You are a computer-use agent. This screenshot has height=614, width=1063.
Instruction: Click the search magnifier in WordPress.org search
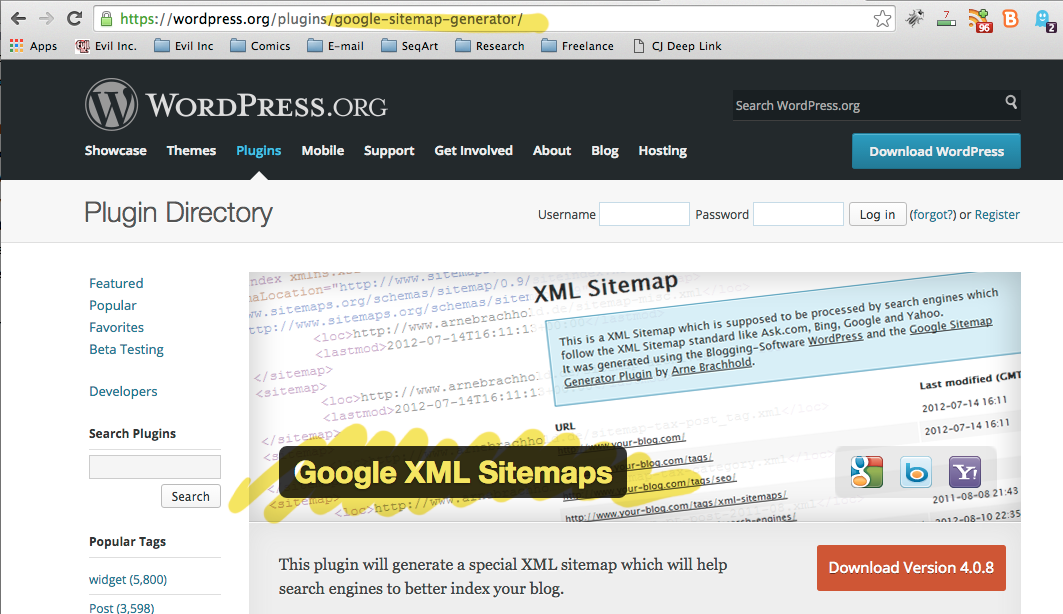[1011, 103]
